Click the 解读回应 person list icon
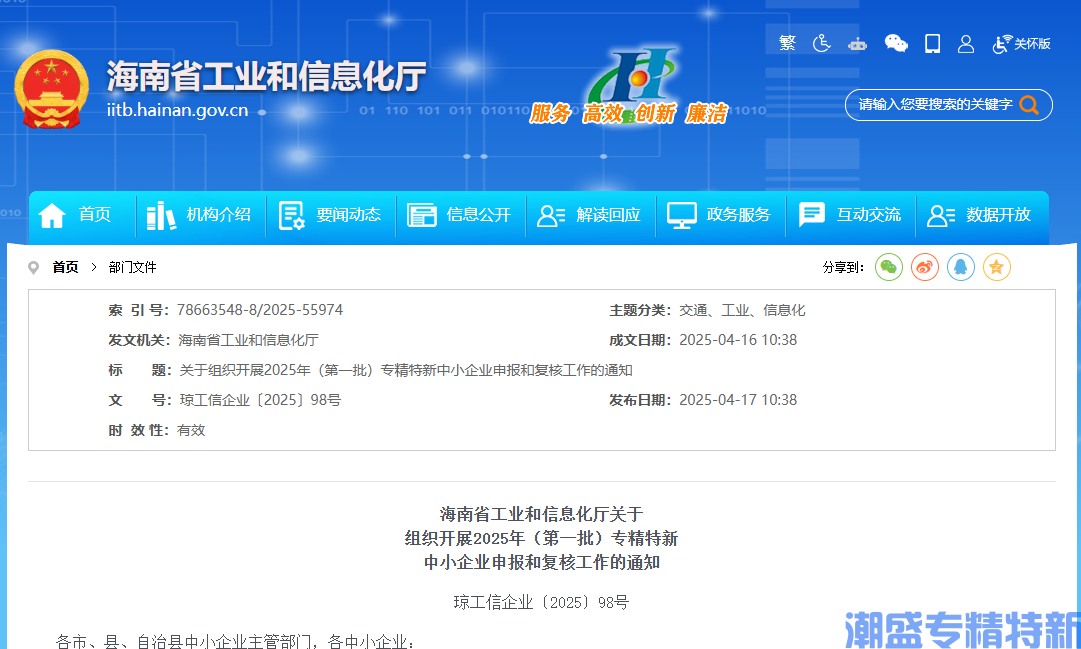1081x649 pixels. click(552, 215)
